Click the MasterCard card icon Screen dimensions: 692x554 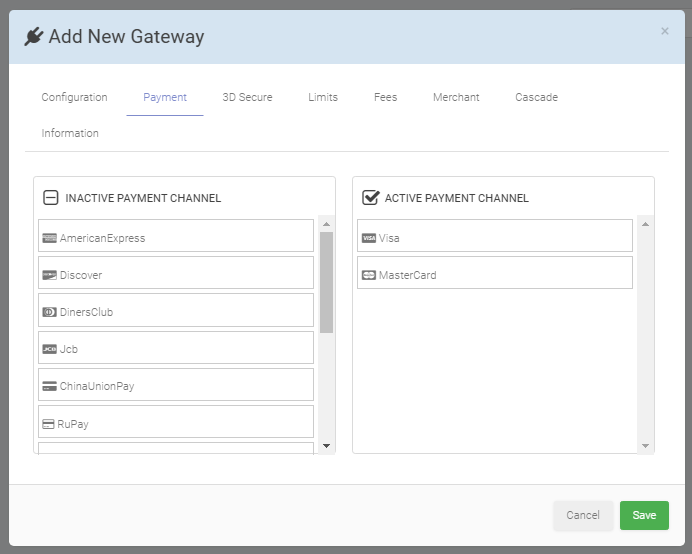click(369, 275)
